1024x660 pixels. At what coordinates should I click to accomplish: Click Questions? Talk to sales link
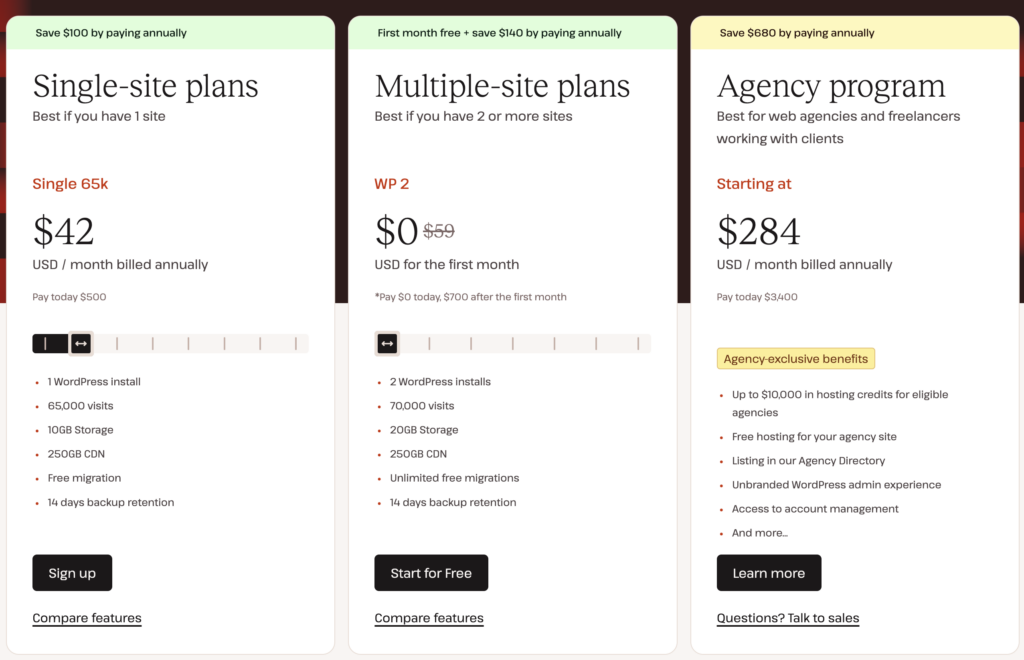click(788, 618)
